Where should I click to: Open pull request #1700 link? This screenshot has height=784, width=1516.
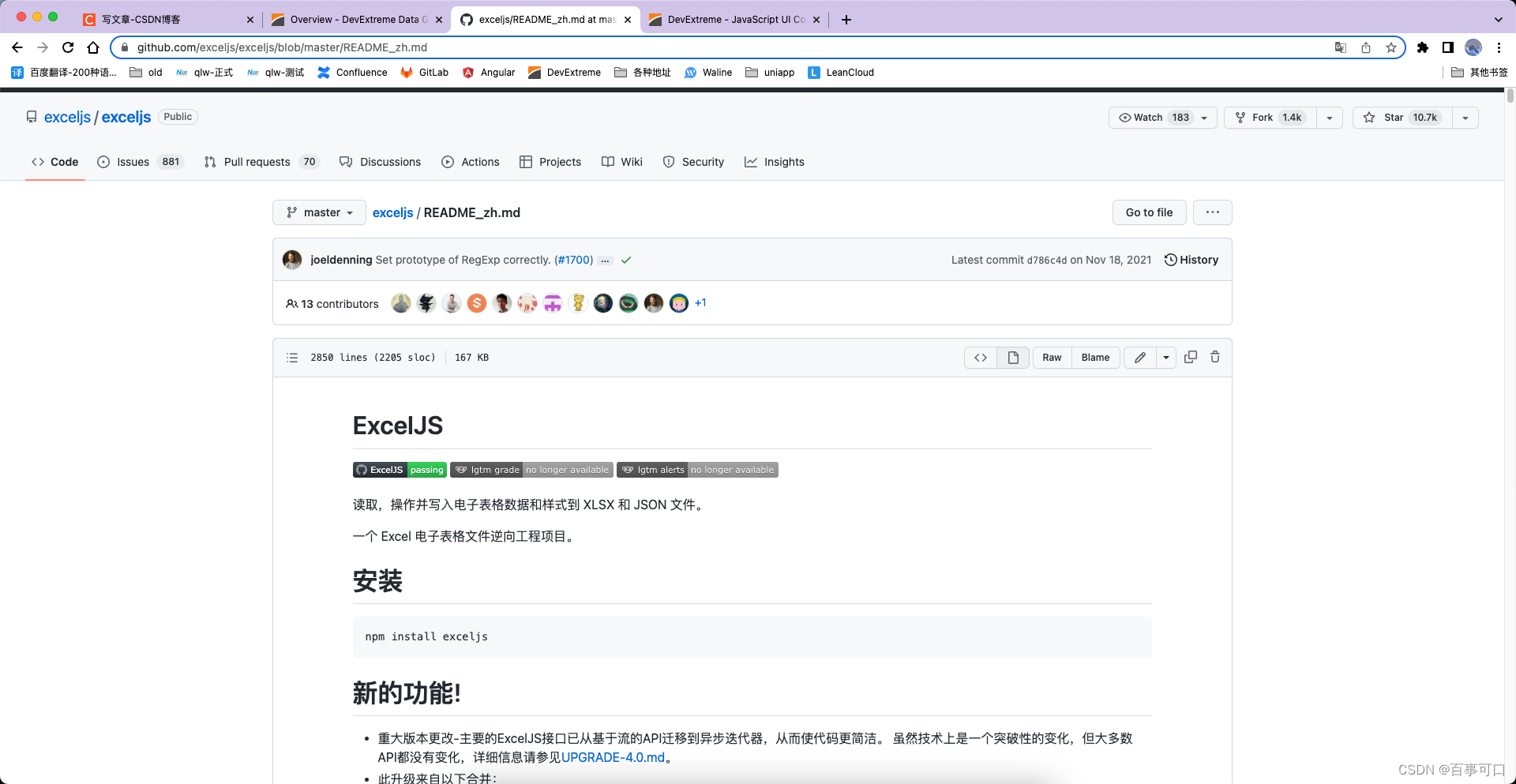coord(574,260)
